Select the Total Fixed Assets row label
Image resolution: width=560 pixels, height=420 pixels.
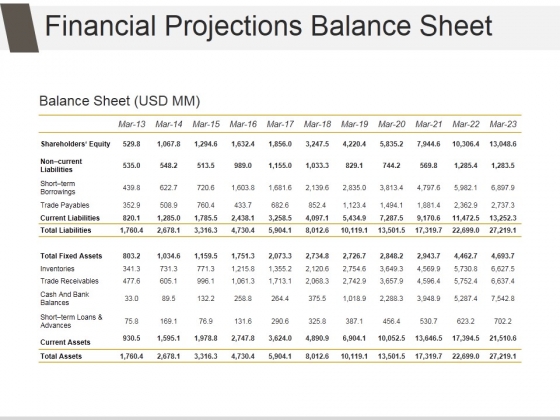[71, 256]
